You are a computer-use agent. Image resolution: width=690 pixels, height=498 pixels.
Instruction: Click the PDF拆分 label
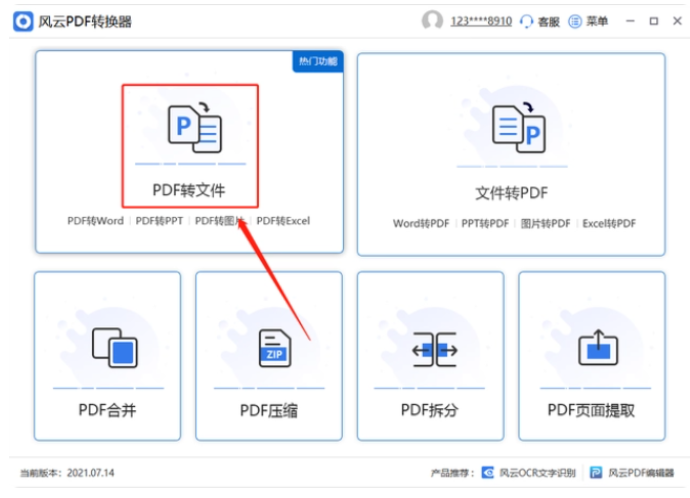(430, 410)
